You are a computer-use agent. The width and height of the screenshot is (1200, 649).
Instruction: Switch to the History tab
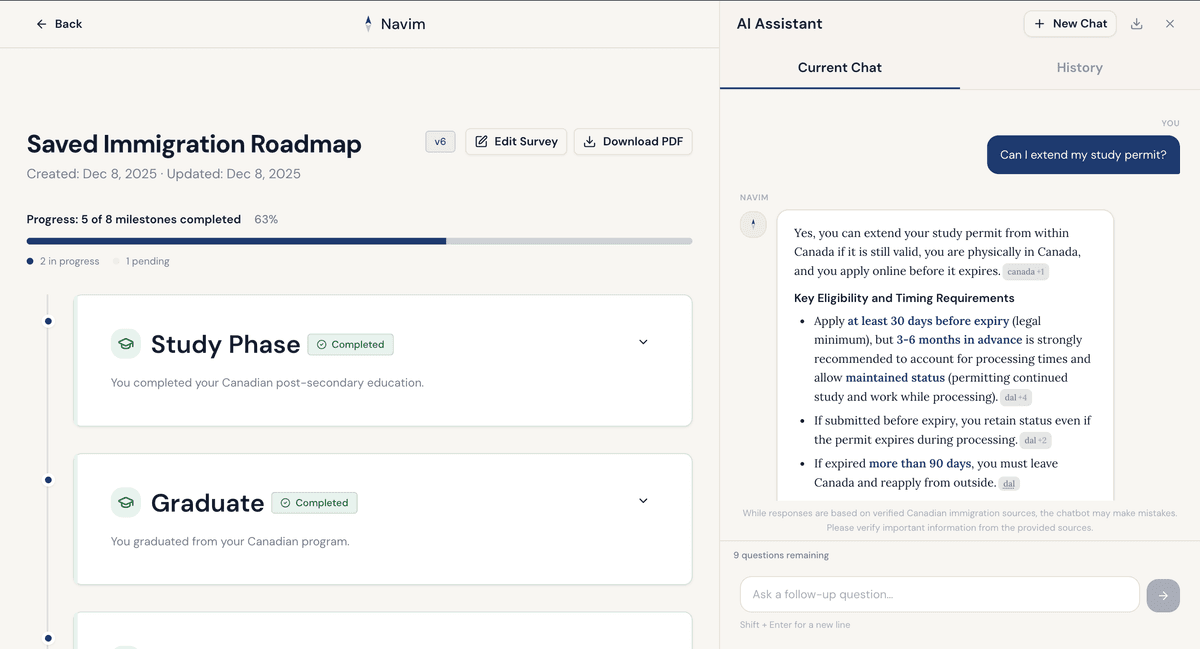(x=1080, y=67)
